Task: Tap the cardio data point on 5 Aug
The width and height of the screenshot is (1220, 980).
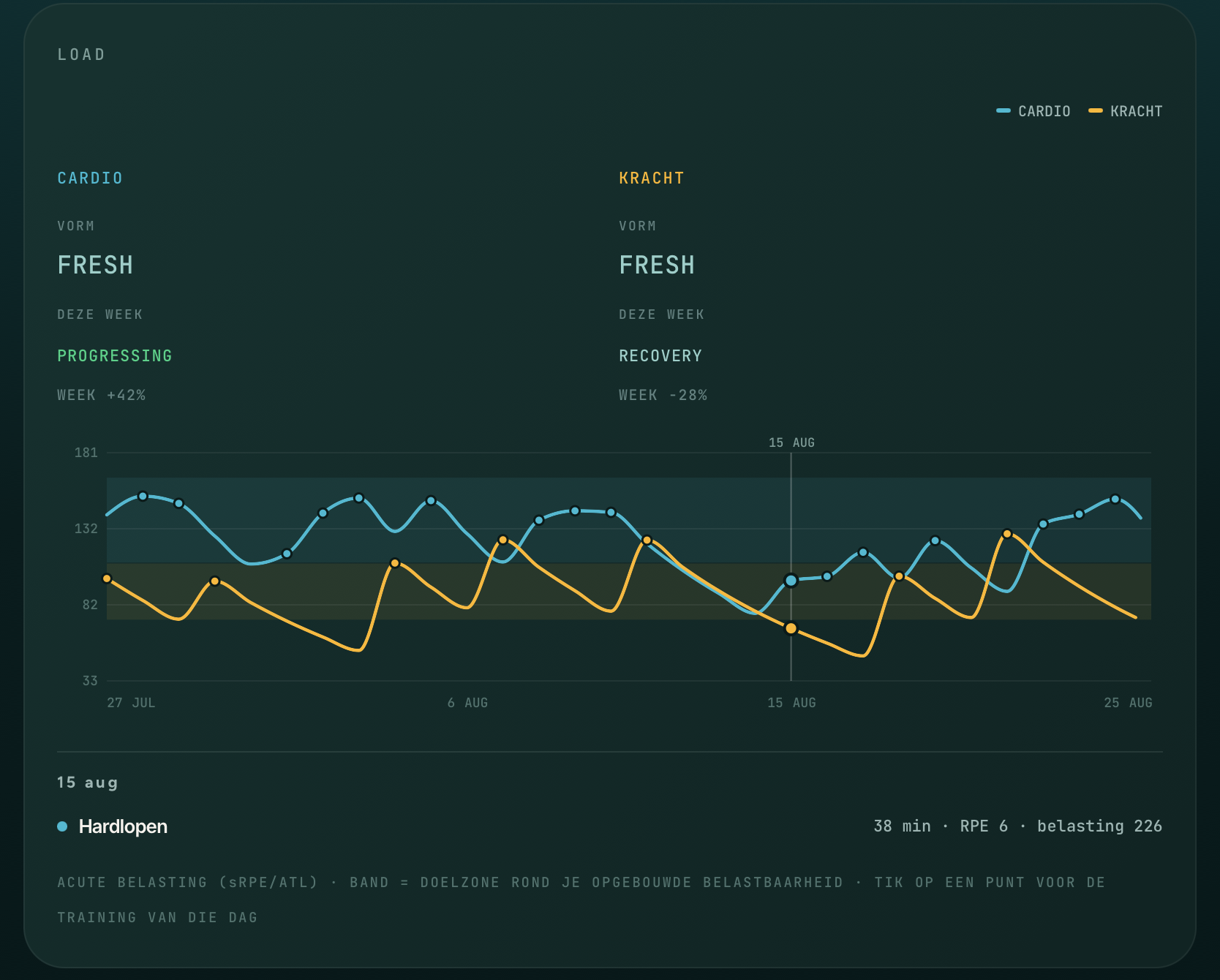Action: (x=431, y=501)
